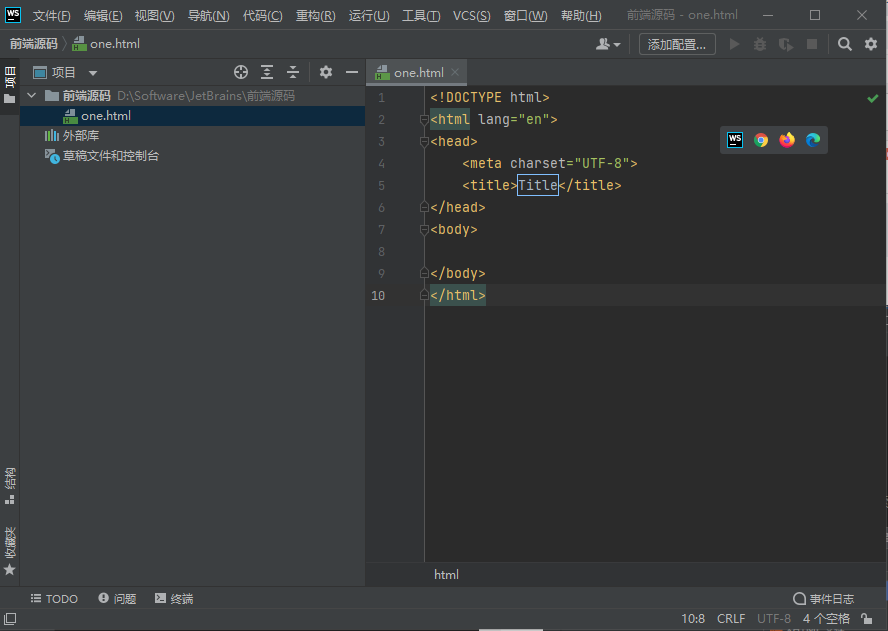Expand the 外部库 tree node
Screen dimensions: 888x631
(x=32, y=136)
